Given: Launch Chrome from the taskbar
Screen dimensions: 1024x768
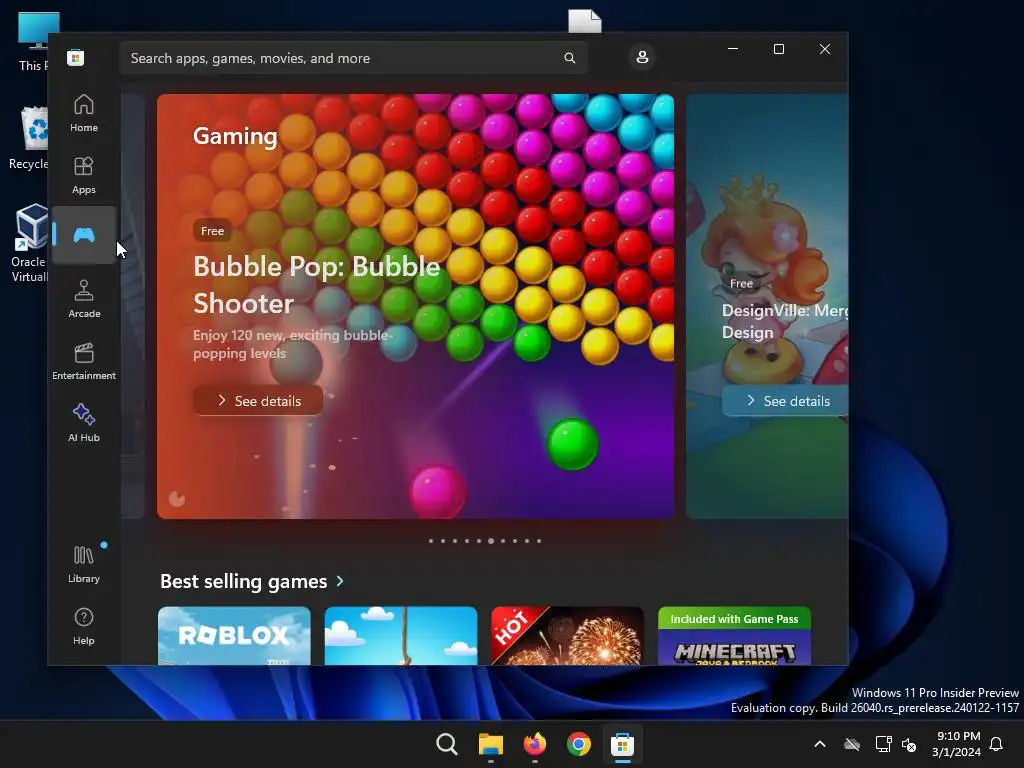Looking at the screenshot, I should point(579,744).
